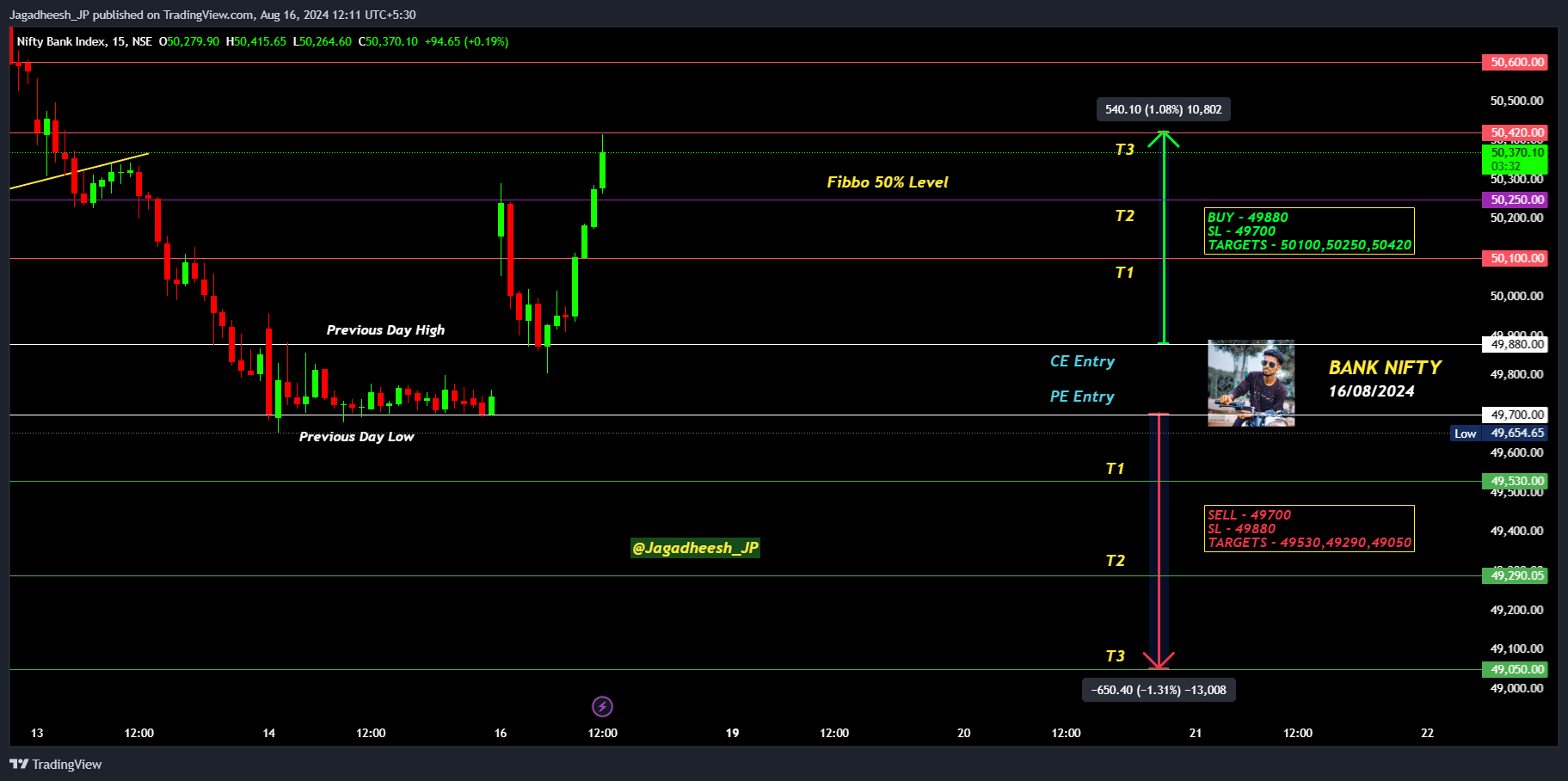1568x781 pixels.
Task: Click the 50,100.00 red price label
Action: pyautogui.click(x=1515, y=258)
